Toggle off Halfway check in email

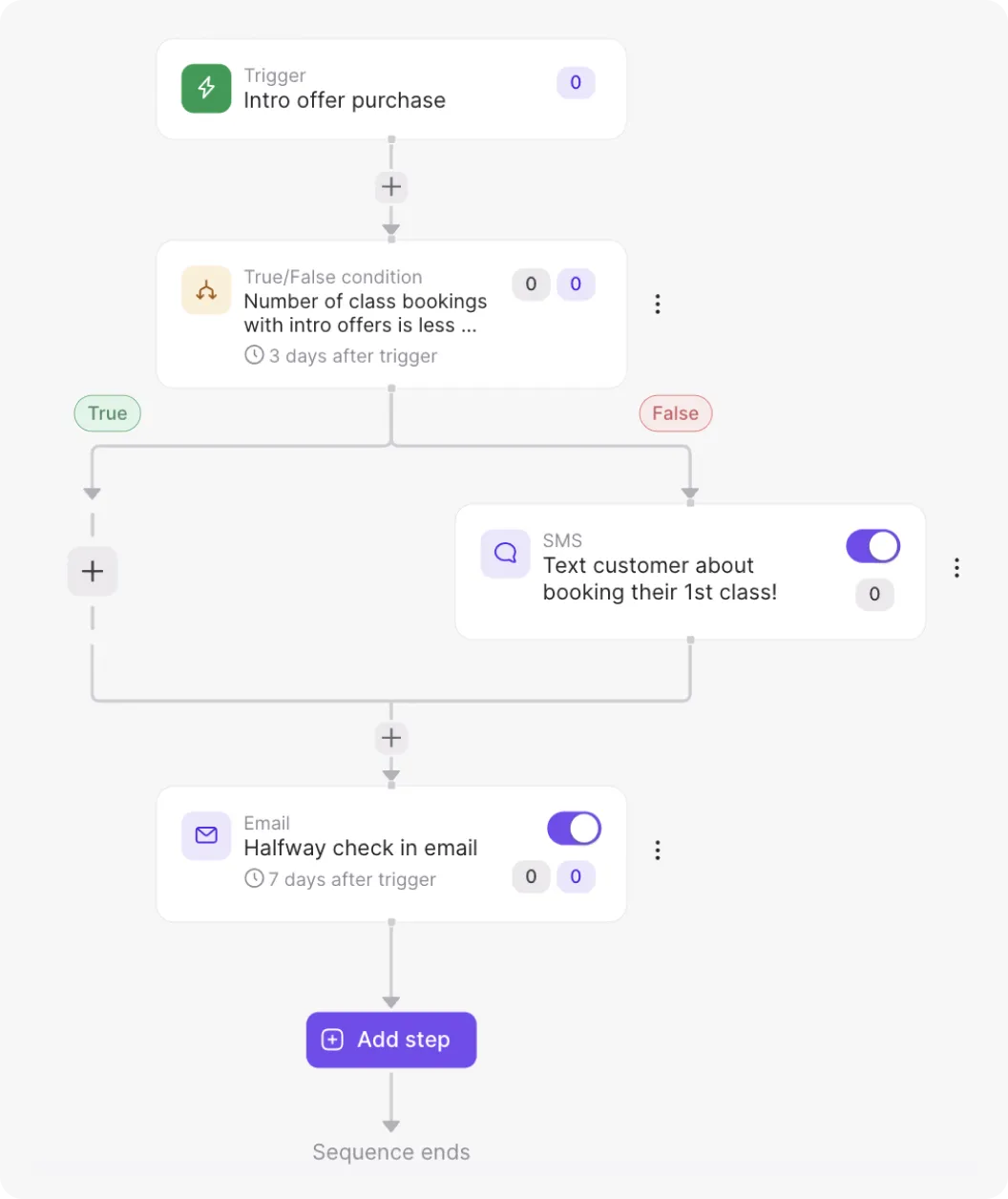click(574, 829)
